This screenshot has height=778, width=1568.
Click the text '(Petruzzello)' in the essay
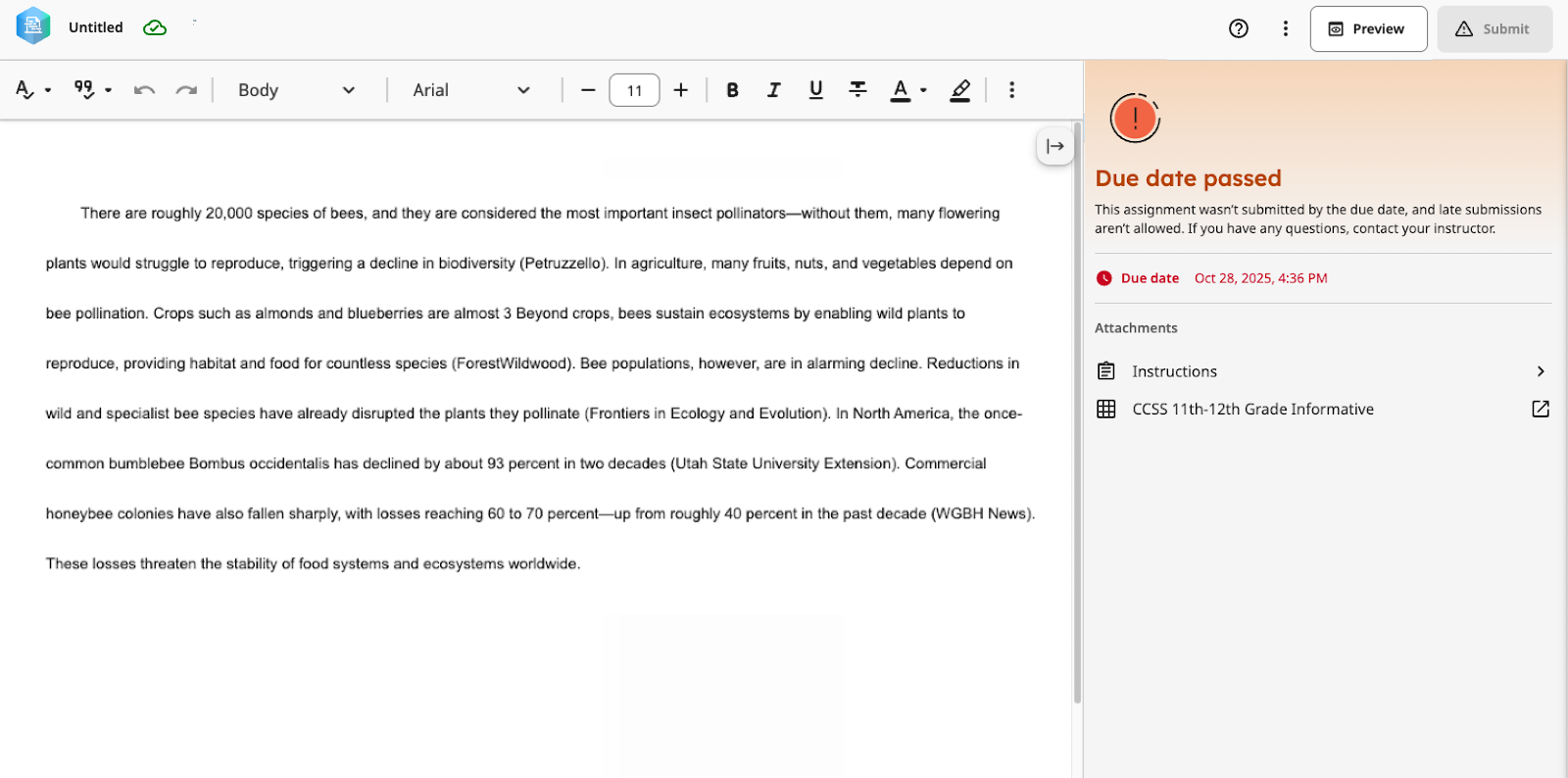pyautogui.click(x=564, y=264)
